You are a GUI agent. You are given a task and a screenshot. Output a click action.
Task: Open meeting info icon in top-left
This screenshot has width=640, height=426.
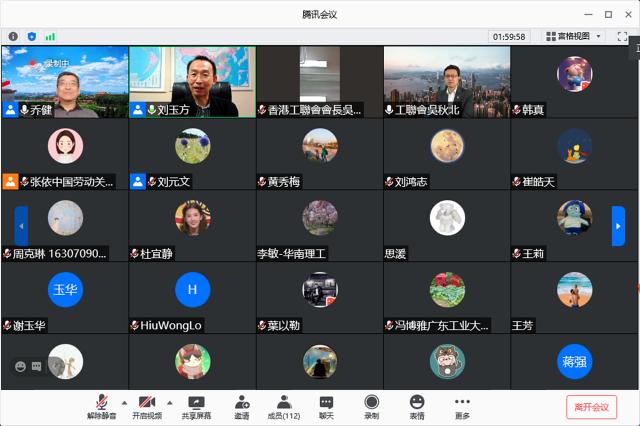click(13, 36)
